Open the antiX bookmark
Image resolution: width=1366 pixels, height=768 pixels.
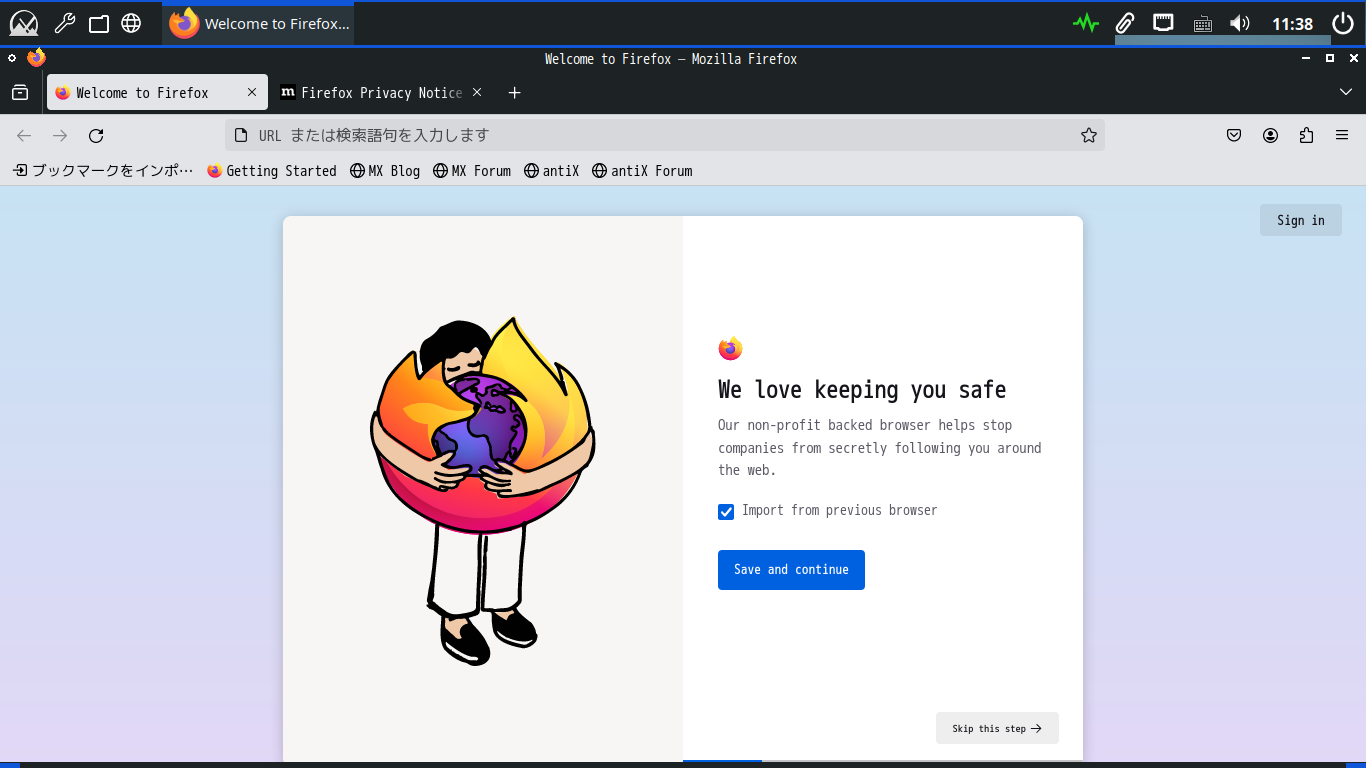552,171
